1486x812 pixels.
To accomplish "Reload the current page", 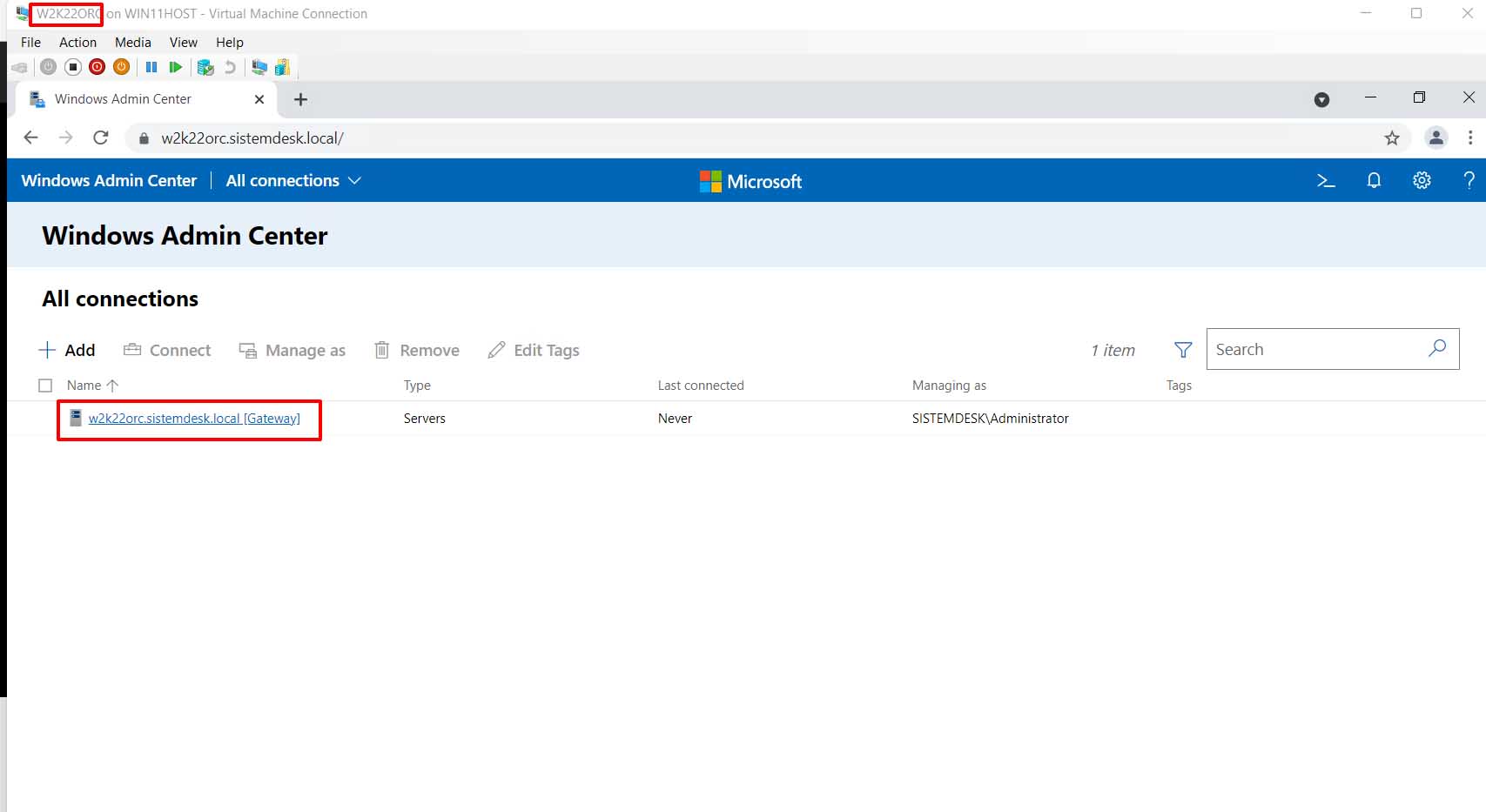I will (101, 138).
